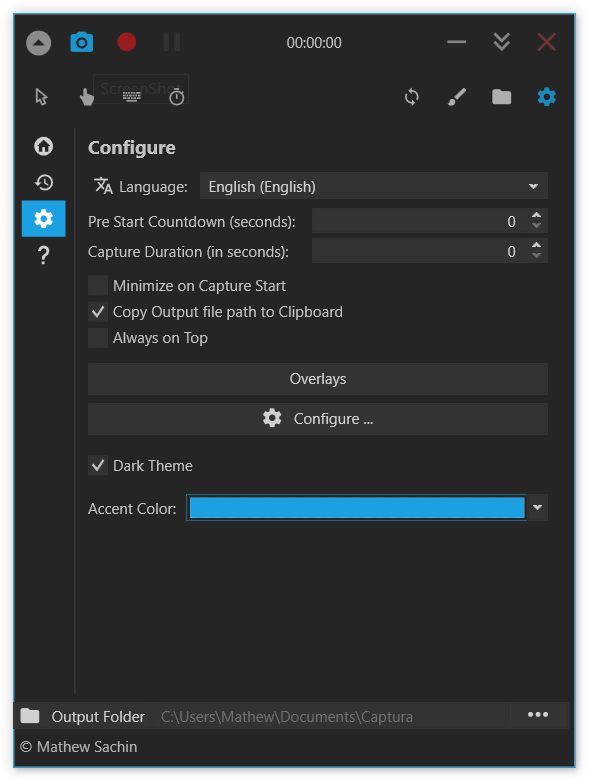The height and width of the screenshot is (781, 589).
Task: Take a screenshot with the camera icon
Action: pos(82,42)
